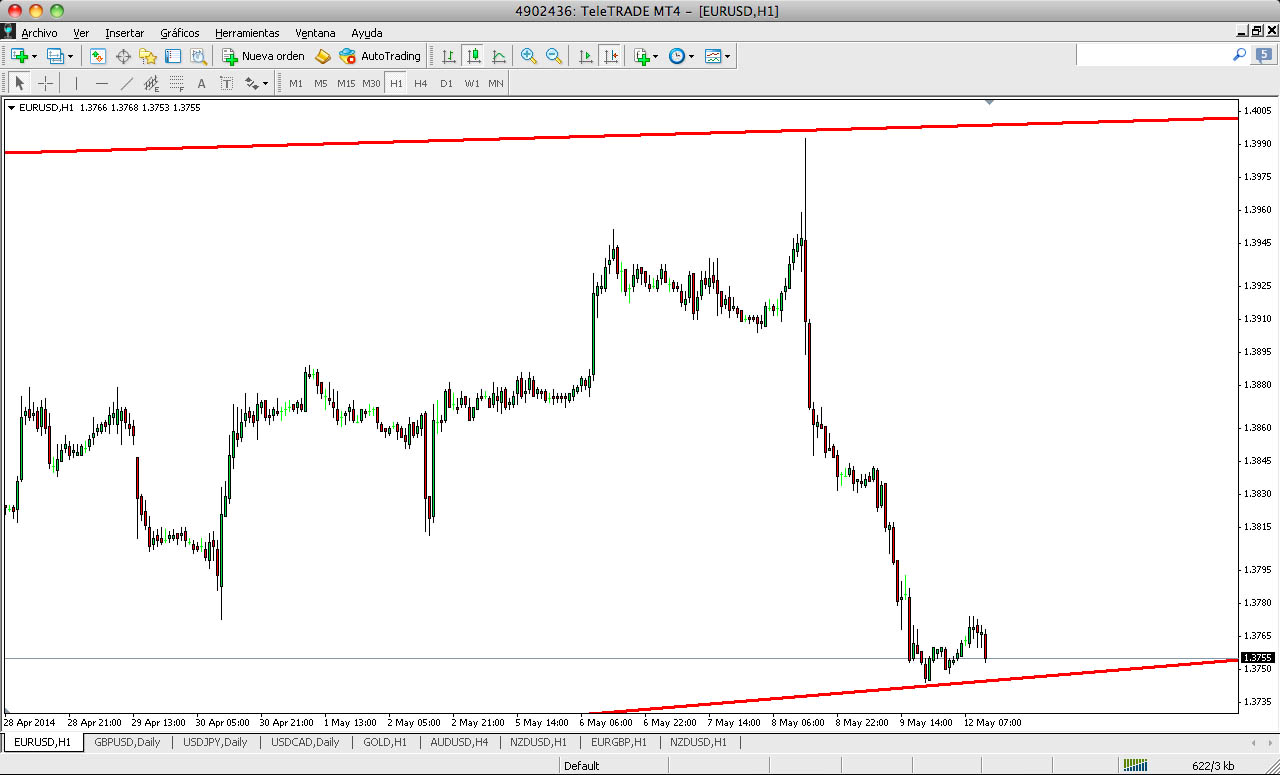Open the Strategy Tester icon
1280x775 pixels.
coord(198,56)
